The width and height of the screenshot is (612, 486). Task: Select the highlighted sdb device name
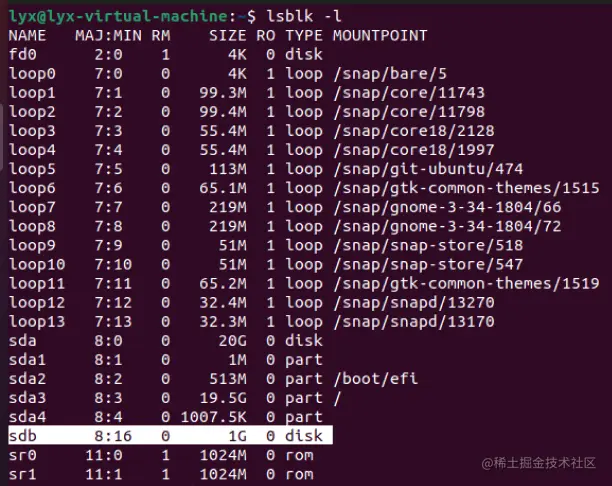tap(22, 436)
